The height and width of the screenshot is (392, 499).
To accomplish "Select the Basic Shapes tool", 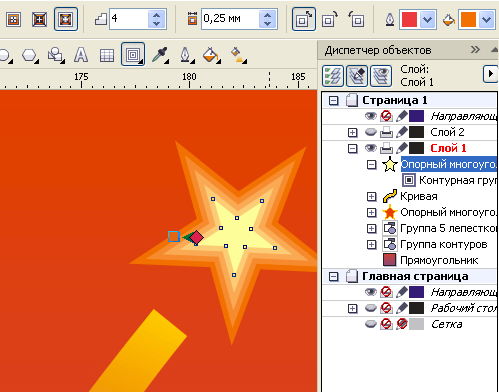I will [55, 55].
